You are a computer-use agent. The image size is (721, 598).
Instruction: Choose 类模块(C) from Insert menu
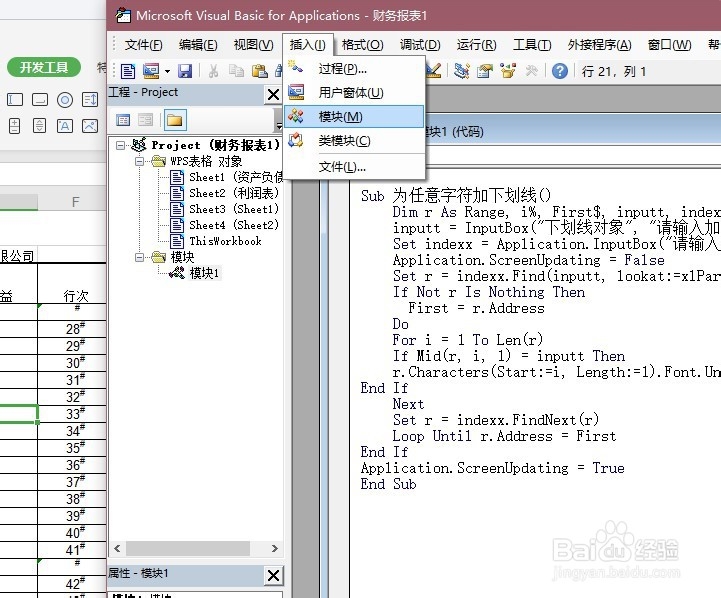(354, 141)
